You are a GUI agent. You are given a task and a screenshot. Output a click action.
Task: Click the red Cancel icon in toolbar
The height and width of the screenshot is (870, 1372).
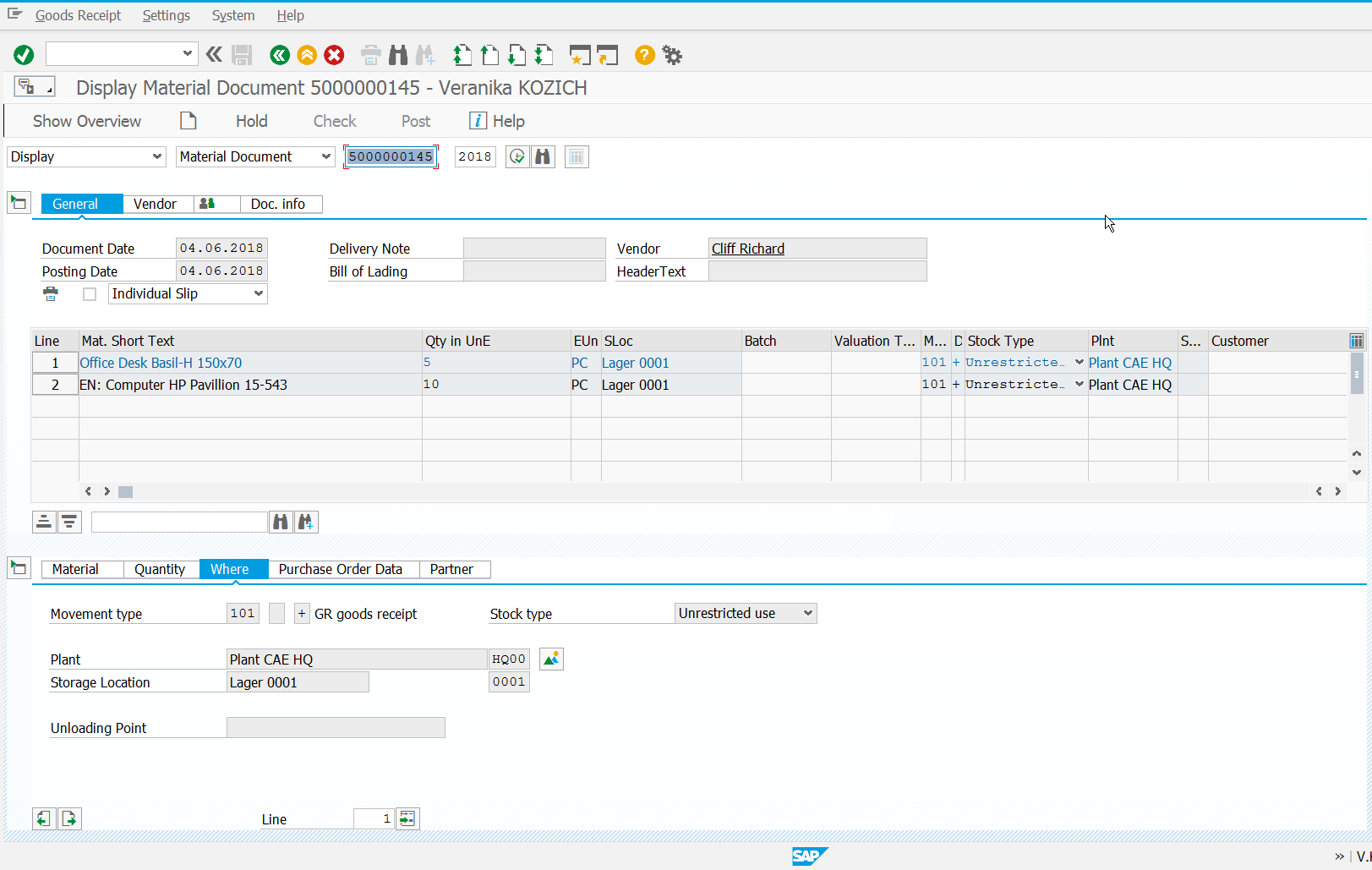pos(334,55)
